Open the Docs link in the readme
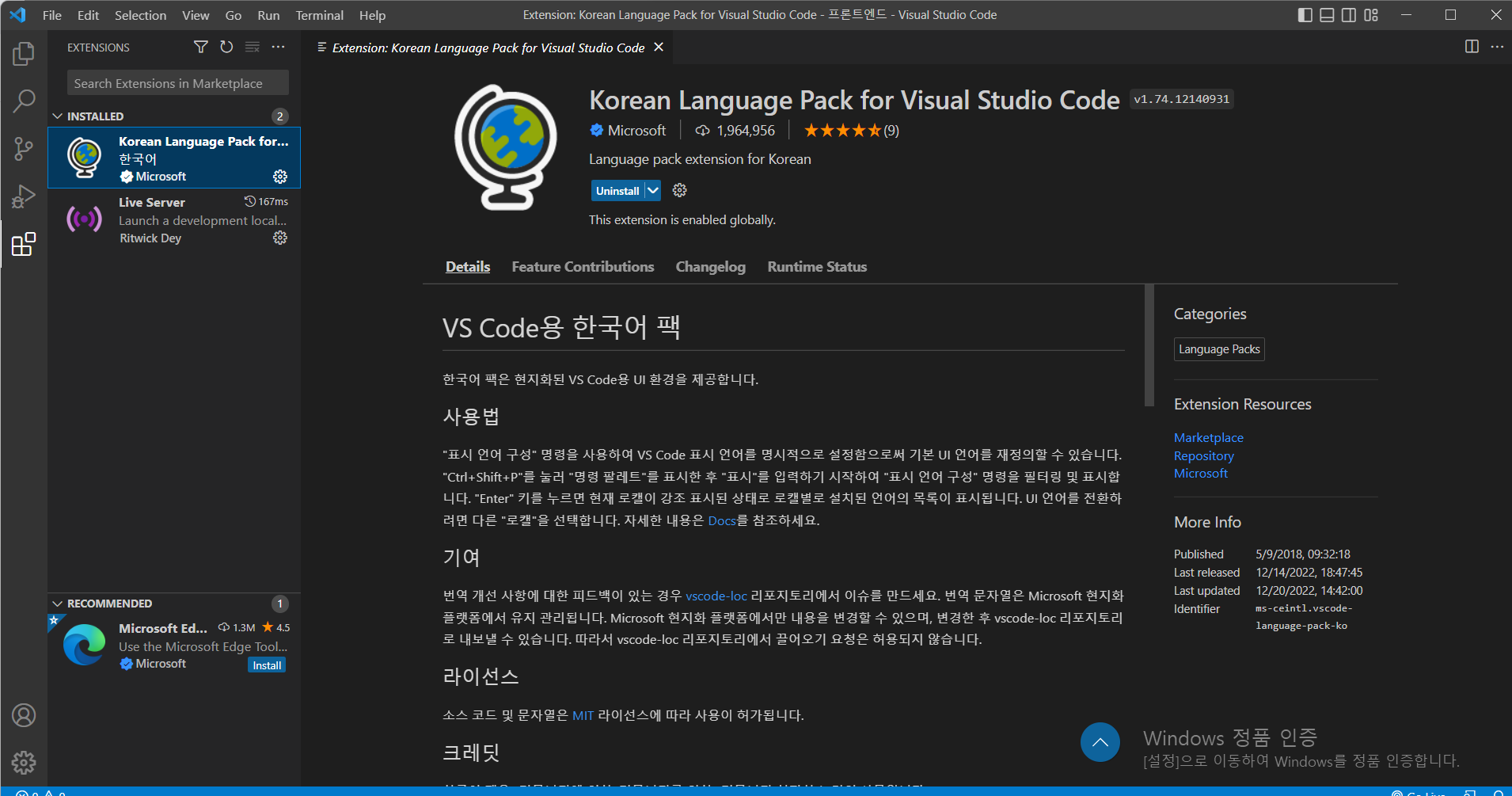This screenshot has width=1512, height=796. (x=722, y=520)
